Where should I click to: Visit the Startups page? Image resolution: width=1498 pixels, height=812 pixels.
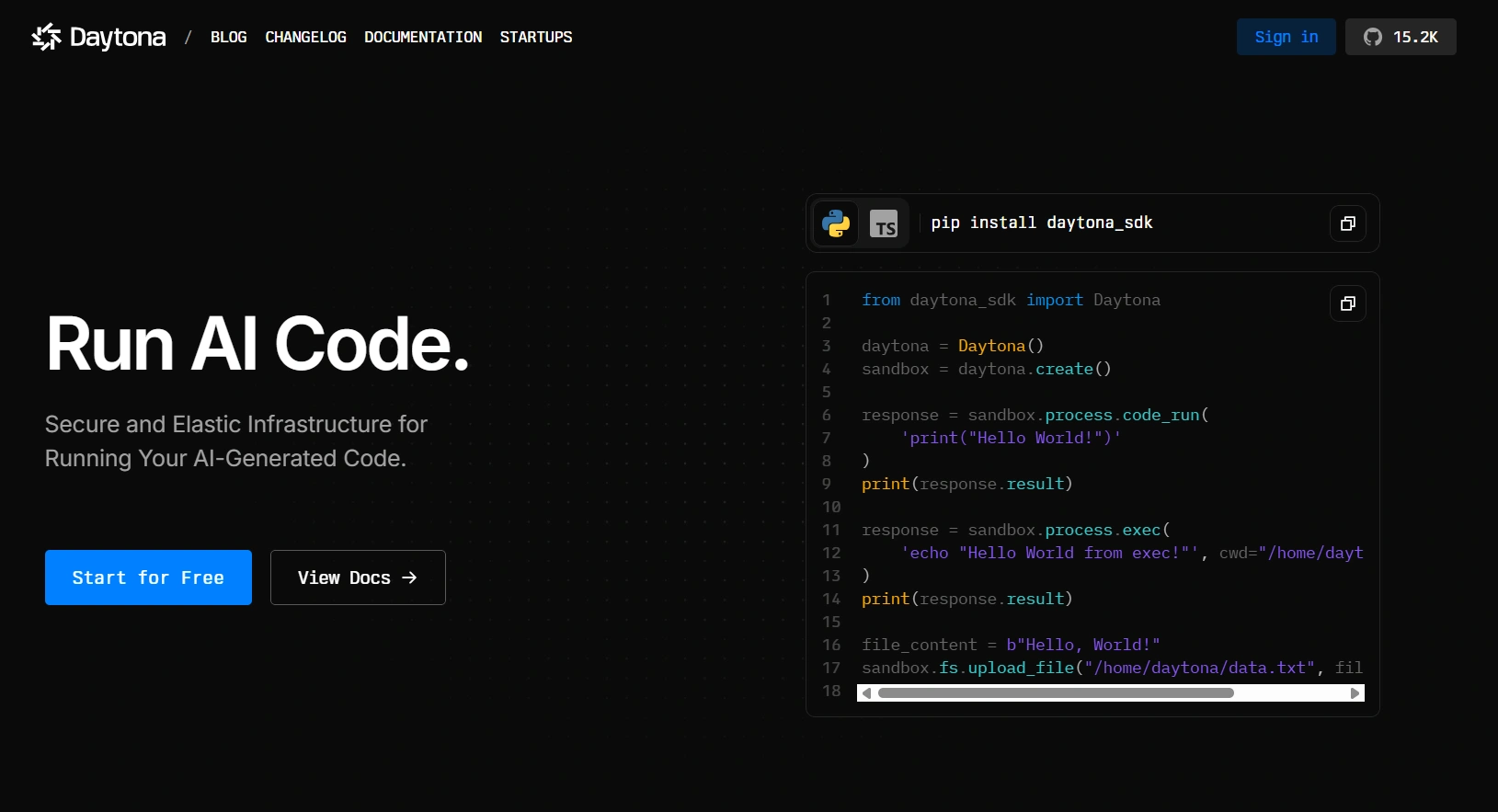pos(536,37)
